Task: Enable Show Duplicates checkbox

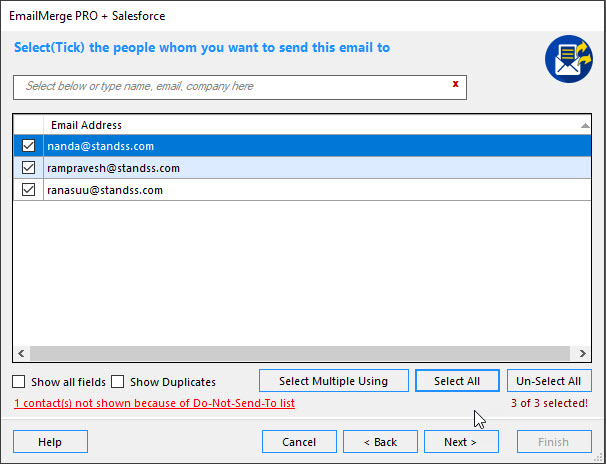Action: click(117, 382)
